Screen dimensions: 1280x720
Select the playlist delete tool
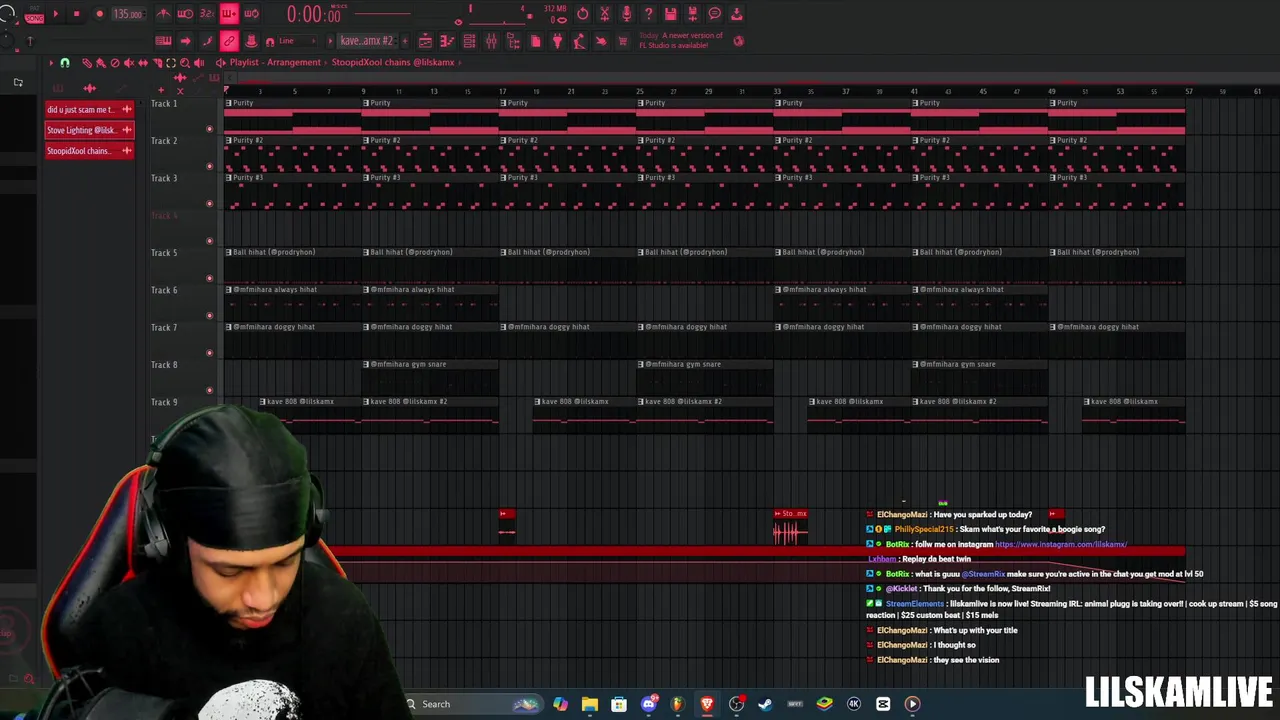click(x=115, y=63)
